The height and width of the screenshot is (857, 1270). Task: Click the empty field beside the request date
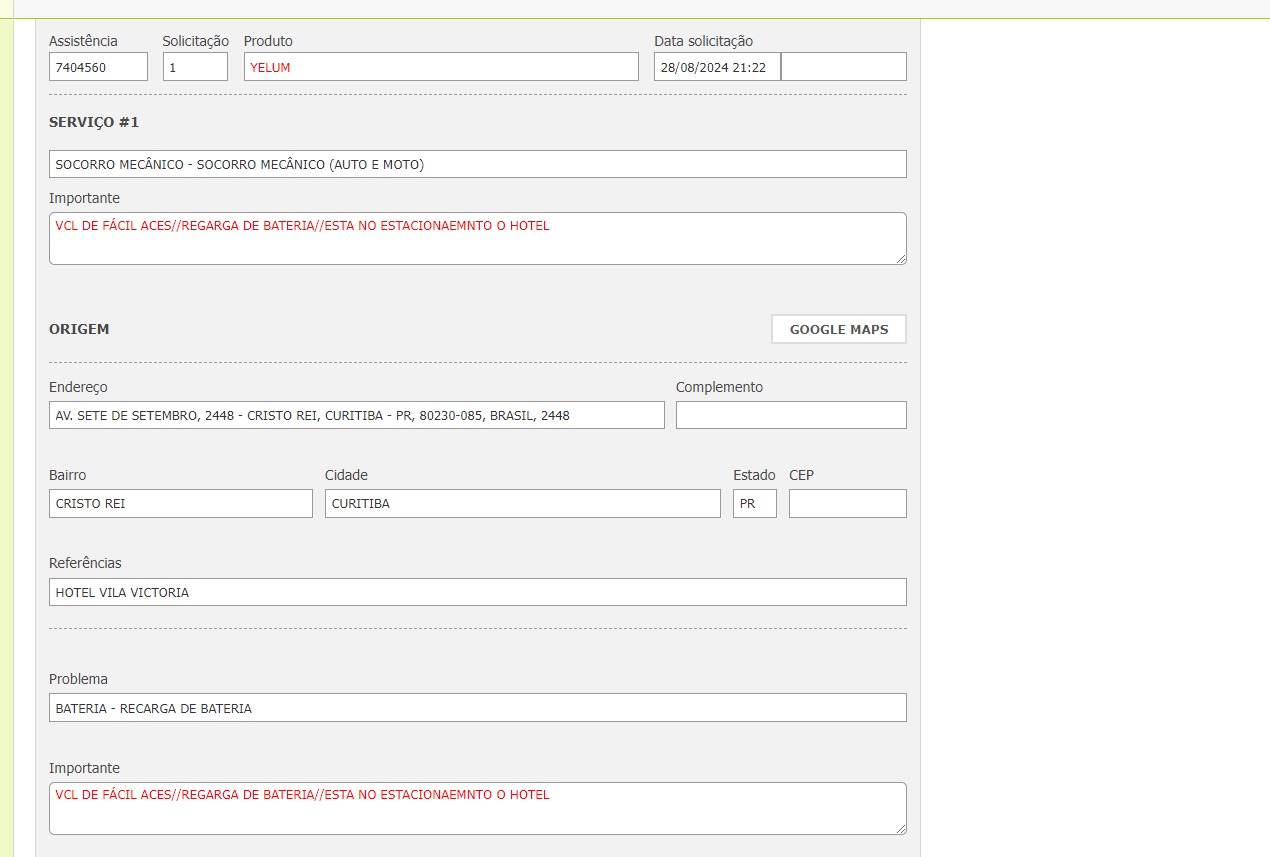pyautogui.click(x=843, y=67)
